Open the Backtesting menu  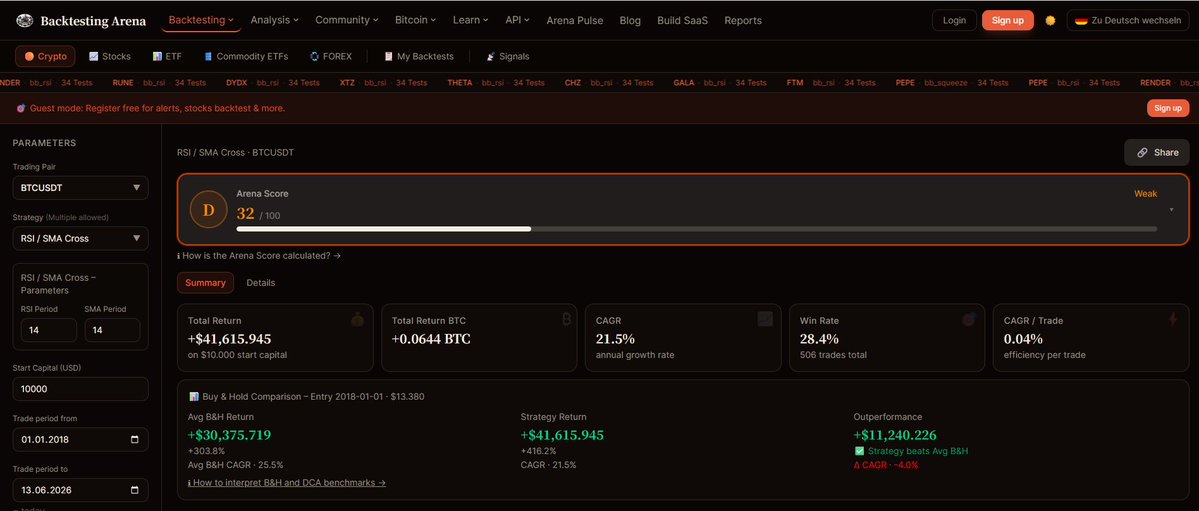(x=201, y=21)
